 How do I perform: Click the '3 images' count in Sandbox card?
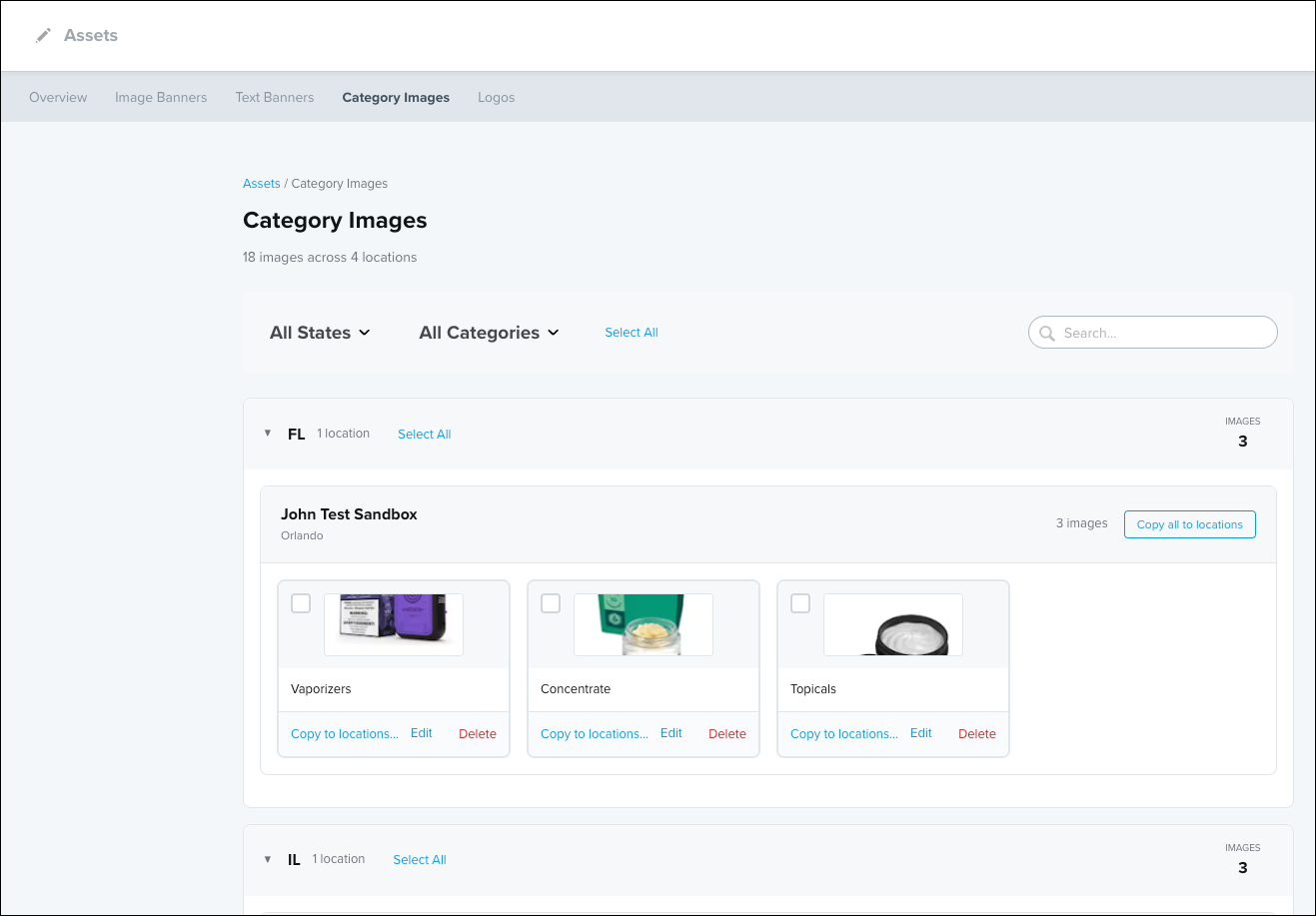1082,523
